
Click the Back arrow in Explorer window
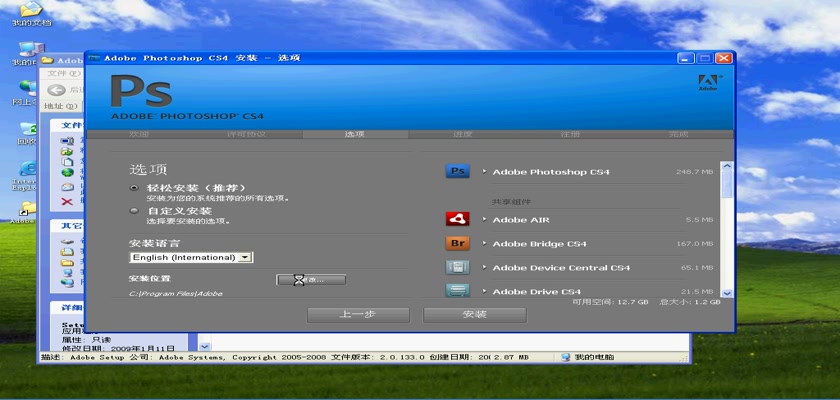coord(57,90)
